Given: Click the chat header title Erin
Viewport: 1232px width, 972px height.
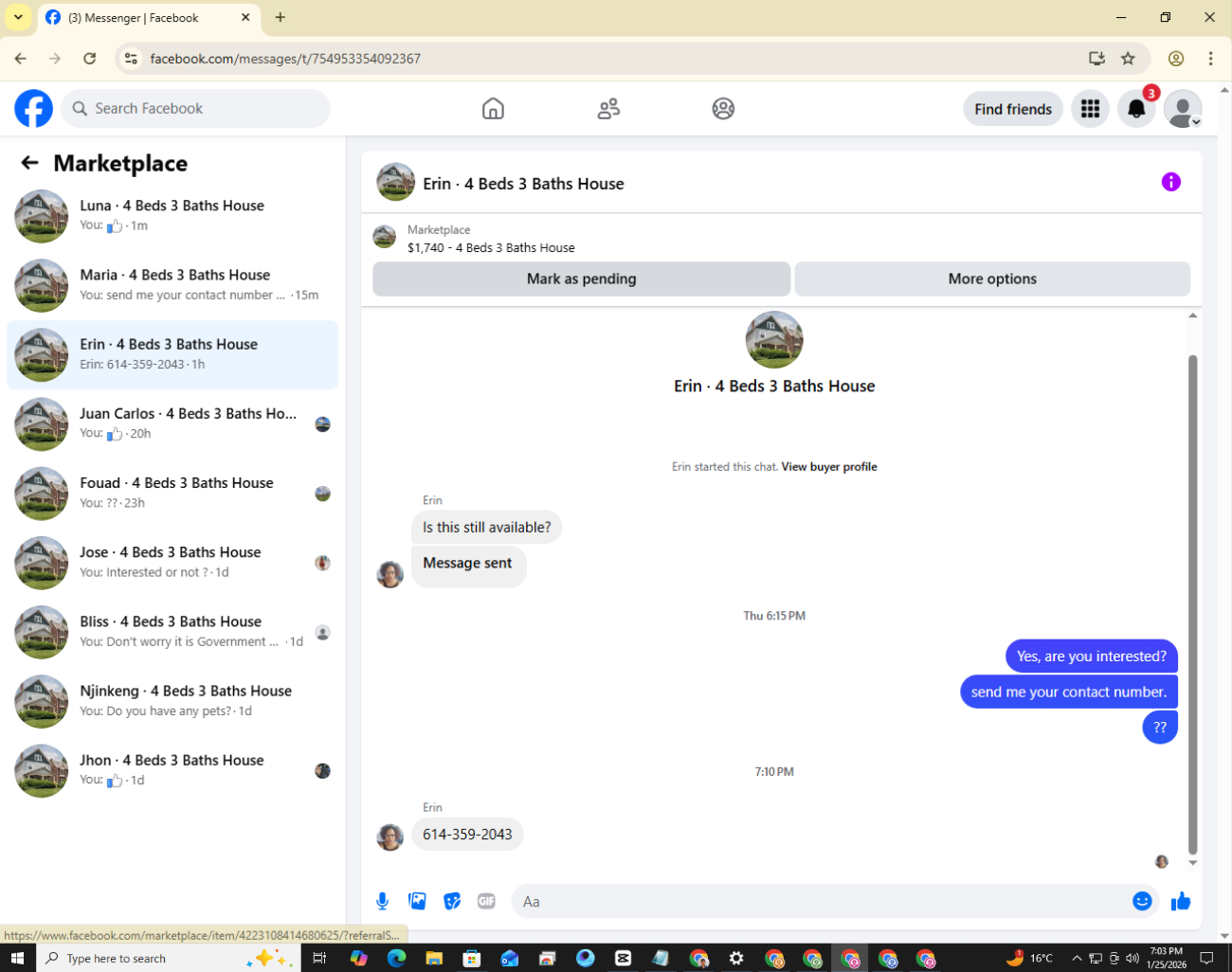Looking at the screenshot, I should click(523, 184).
